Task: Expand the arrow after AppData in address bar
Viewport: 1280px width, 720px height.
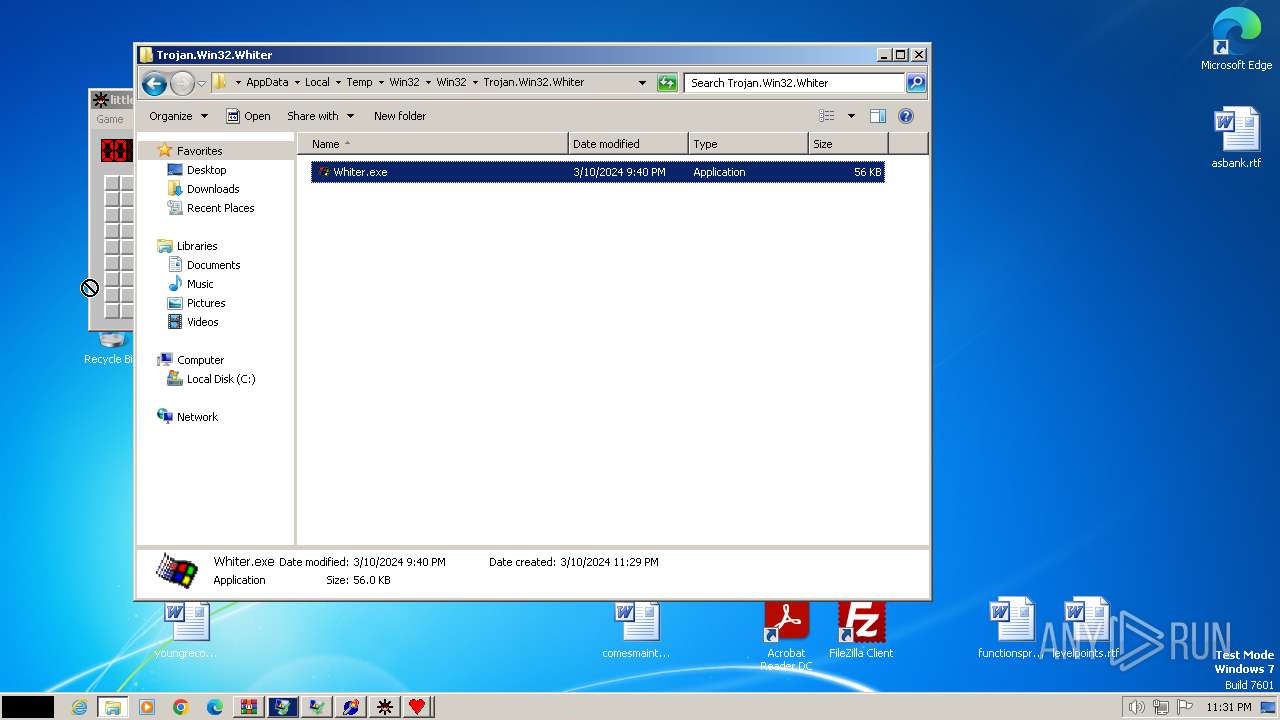Action: coord(297,83)
